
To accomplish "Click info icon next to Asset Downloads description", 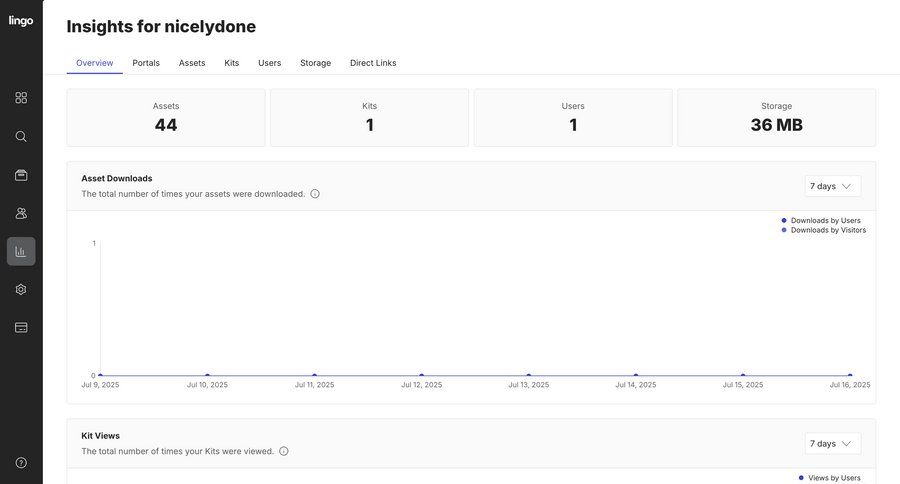I will 315,194.
